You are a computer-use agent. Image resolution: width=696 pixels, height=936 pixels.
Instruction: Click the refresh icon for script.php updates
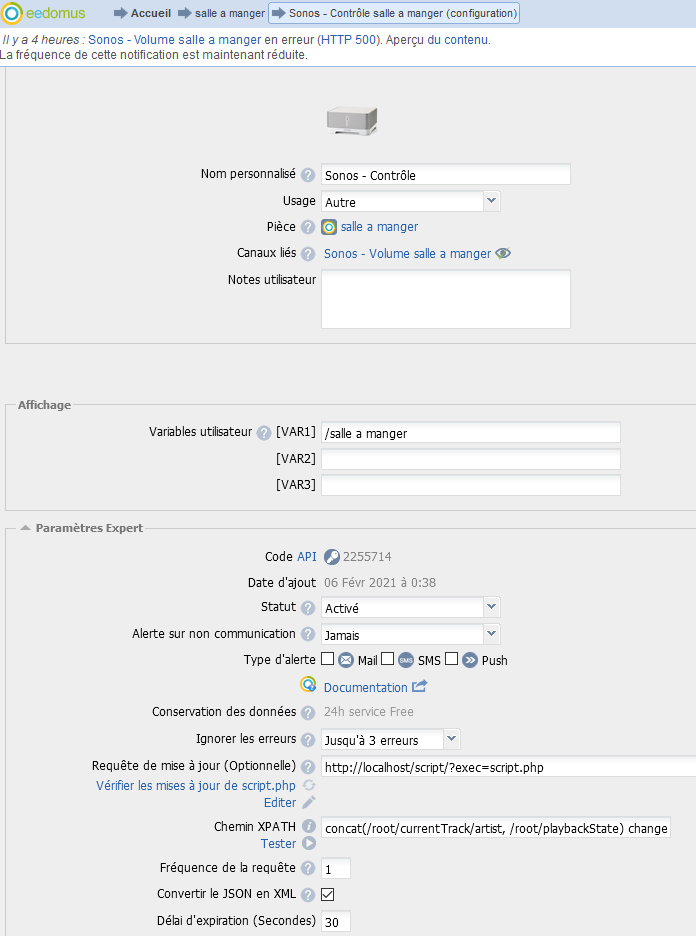(309, 785)
